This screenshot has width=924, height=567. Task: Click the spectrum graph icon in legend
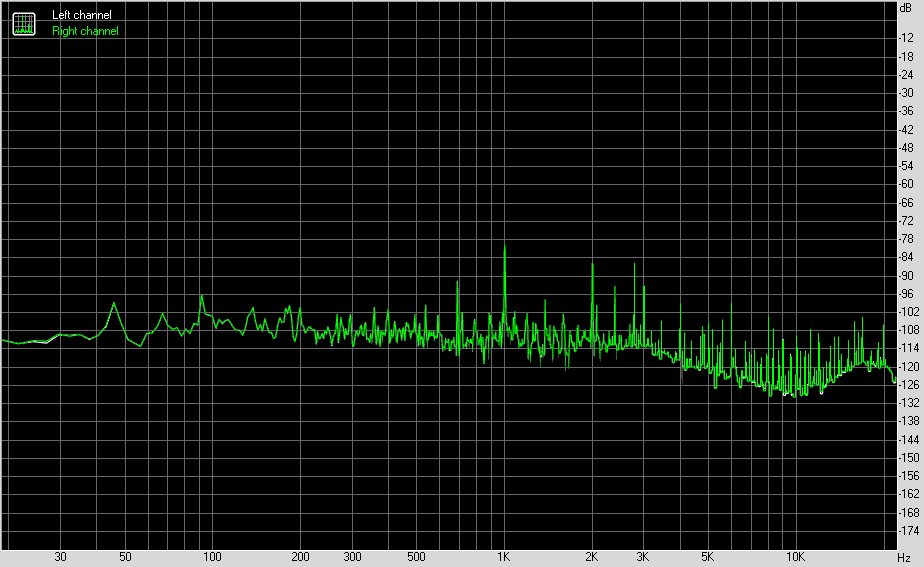(24, 24)
